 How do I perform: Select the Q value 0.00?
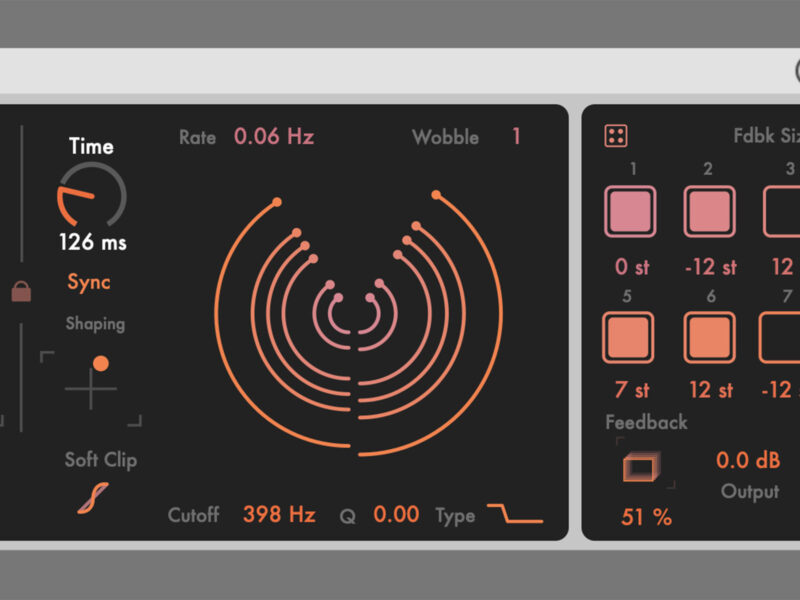point(396,514)
